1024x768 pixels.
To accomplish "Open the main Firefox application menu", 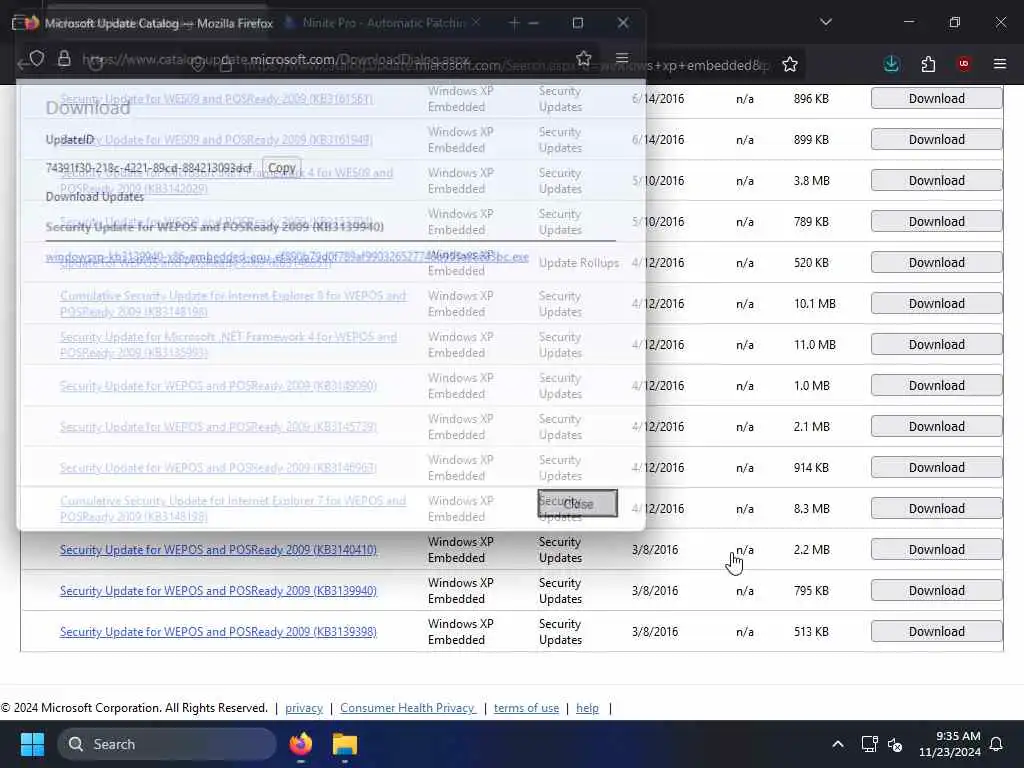I will pos(1000,64).
